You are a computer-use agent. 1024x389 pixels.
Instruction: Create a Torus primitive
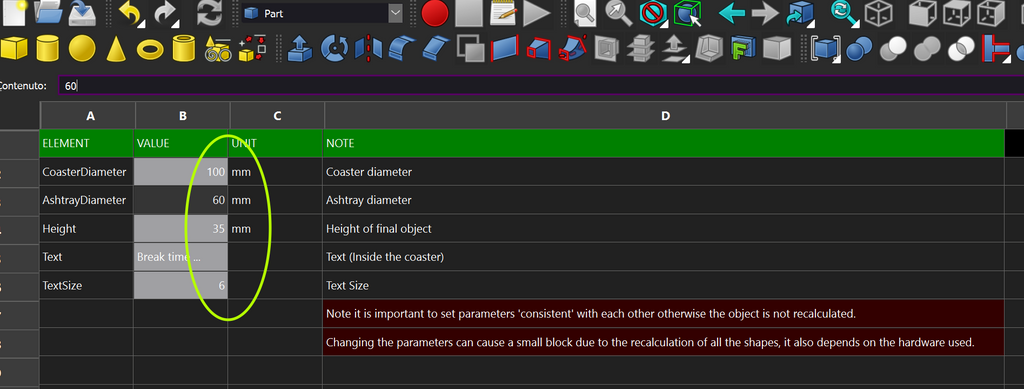click(x=150, y=49)
